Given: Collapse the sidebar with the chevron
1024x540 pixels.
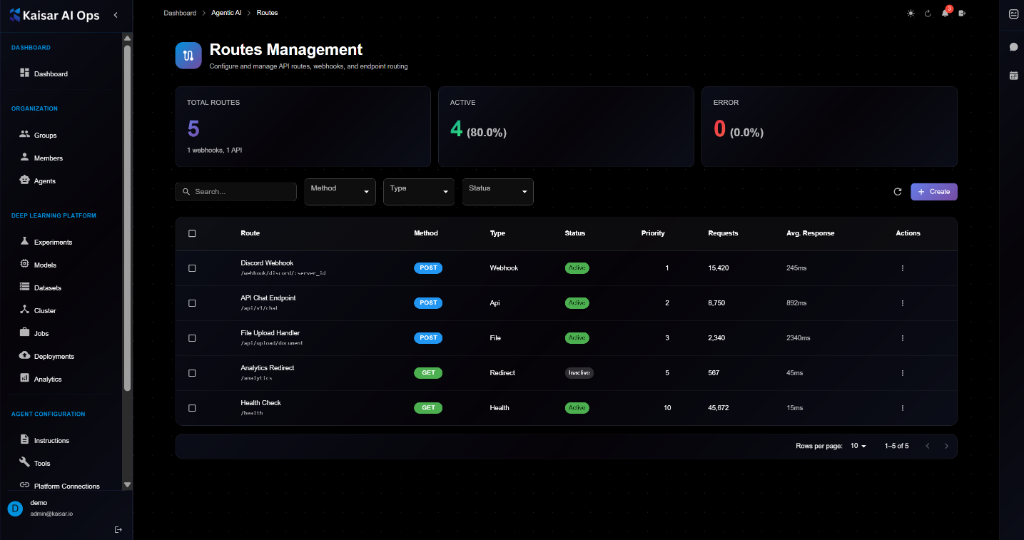Looking at the screenshot, I should (116, 15).
